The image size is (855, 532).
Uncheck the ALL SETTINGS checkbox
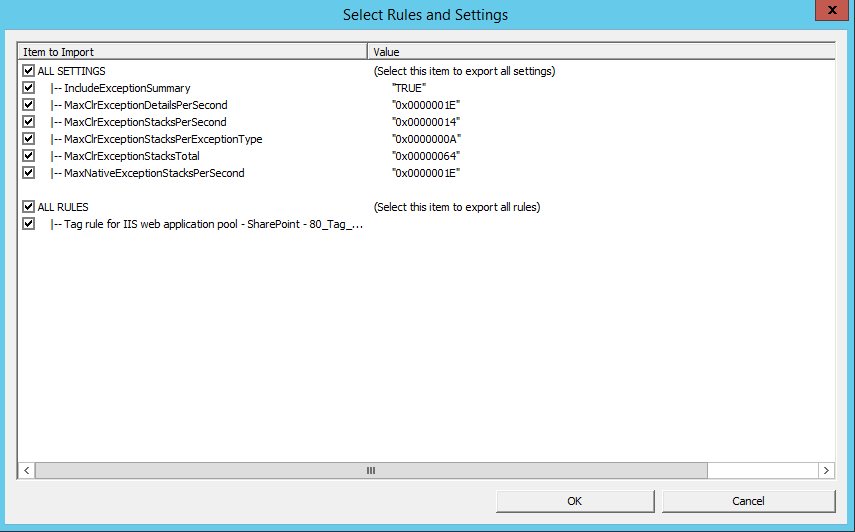(29, 71)
